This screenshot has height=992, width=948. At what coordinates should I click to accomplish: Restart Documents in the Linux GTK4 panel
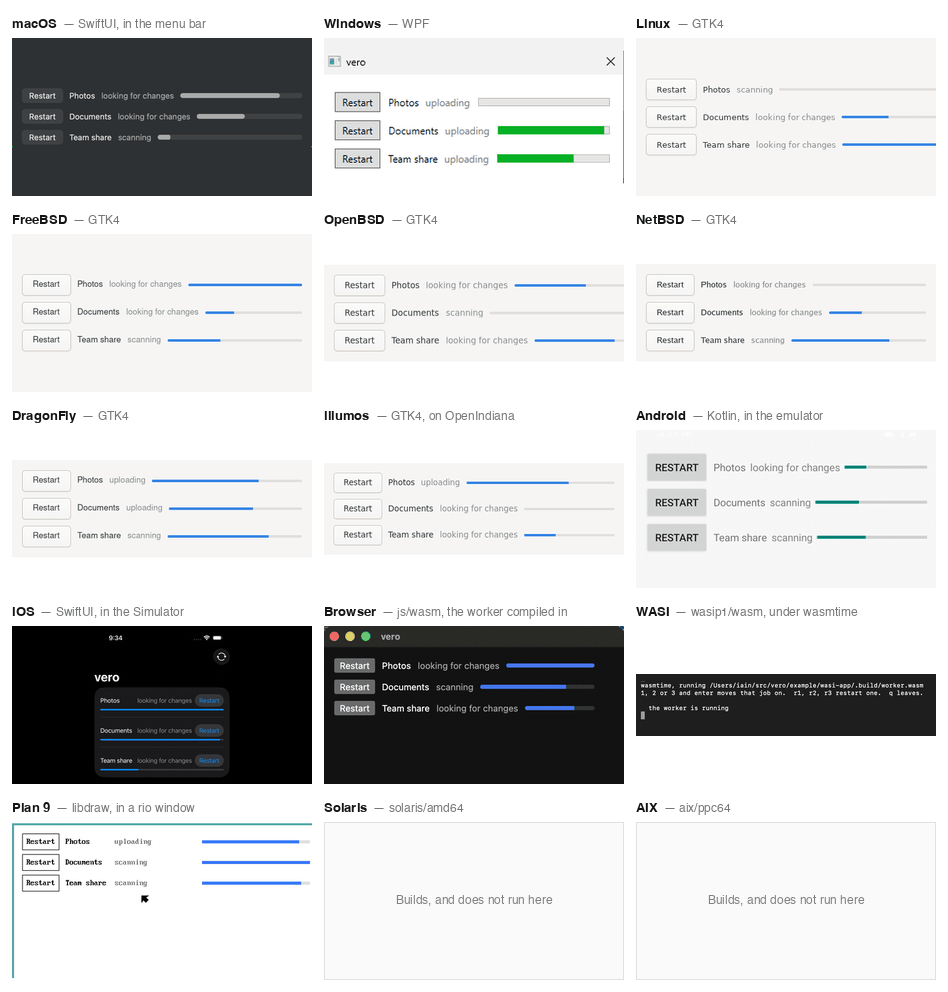[x=671, y=117]
